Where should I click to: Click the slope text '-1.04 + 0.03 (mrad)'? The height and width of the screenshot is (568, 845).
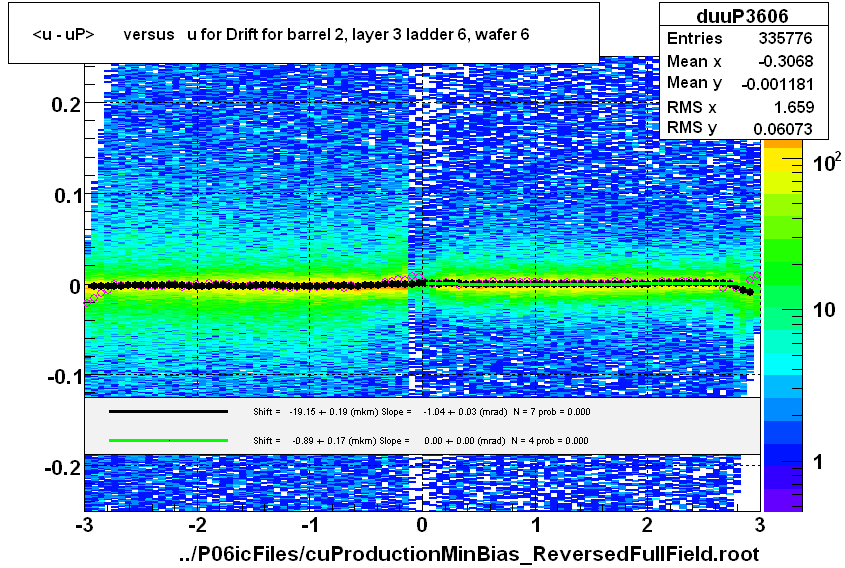click(x=465, y=412)
